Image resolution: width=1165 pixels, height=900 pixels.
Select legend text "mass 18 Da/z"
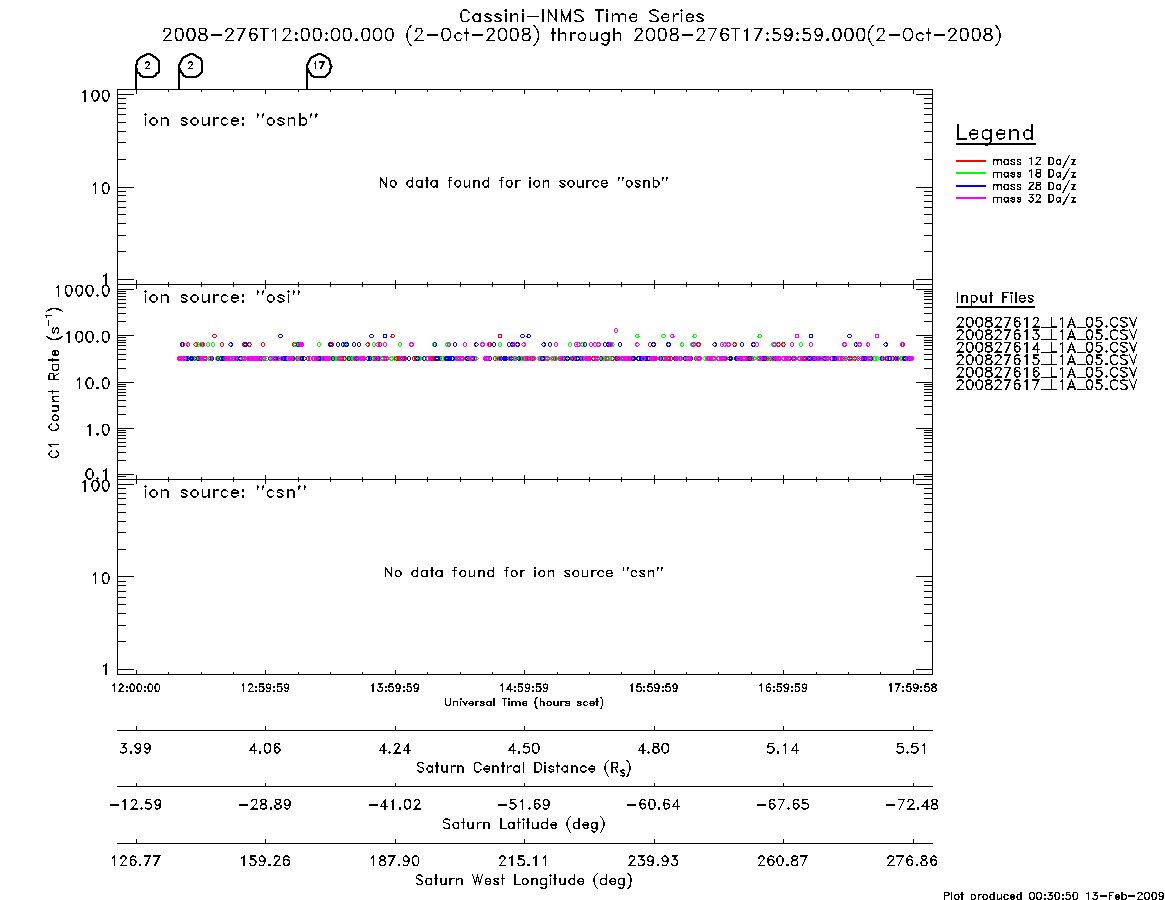(1034, 174)
